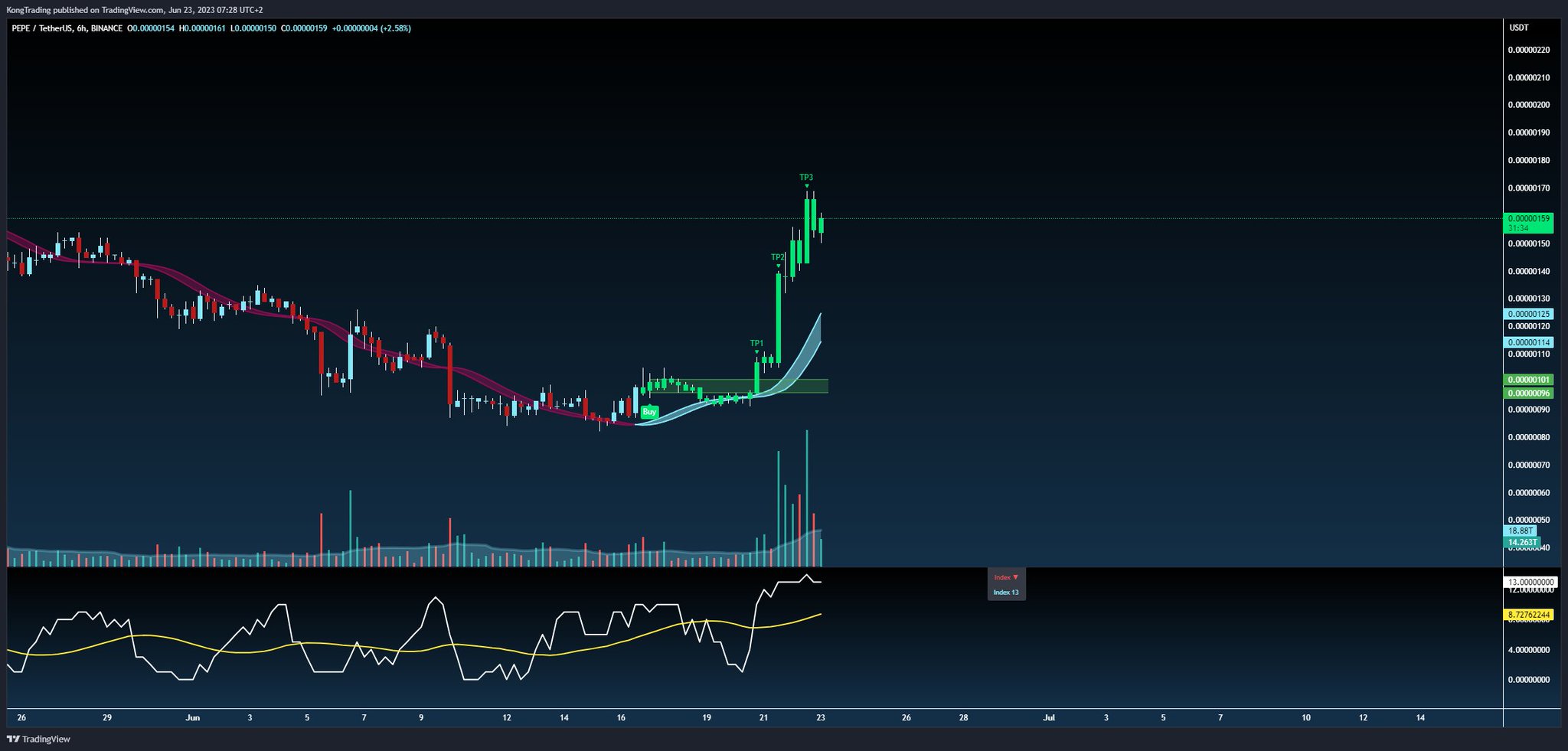Select the TP2 marker on the chart
1568x751 pixels.
coord(778,257)
